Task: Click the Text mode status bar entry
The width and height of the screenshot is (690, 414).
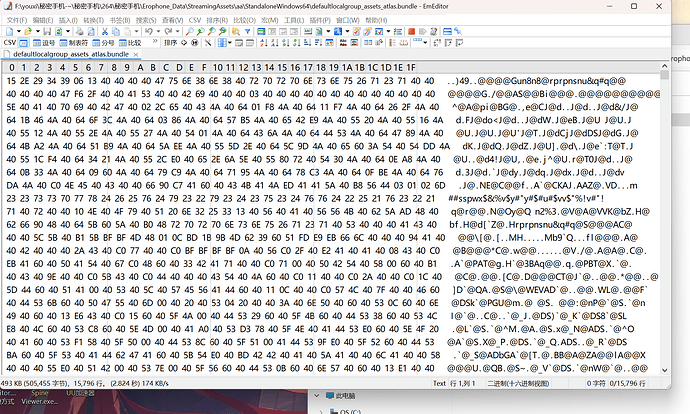Action: 439,383
